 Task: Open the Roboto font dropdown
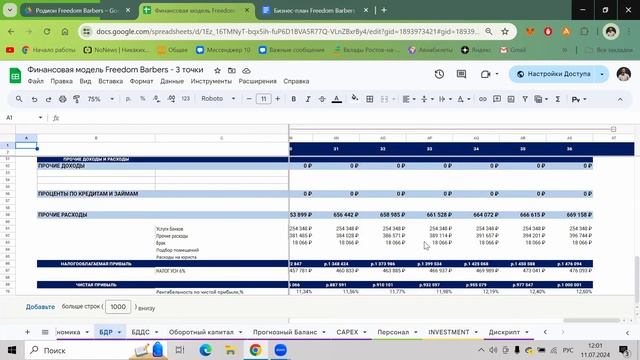pos(218,99)
